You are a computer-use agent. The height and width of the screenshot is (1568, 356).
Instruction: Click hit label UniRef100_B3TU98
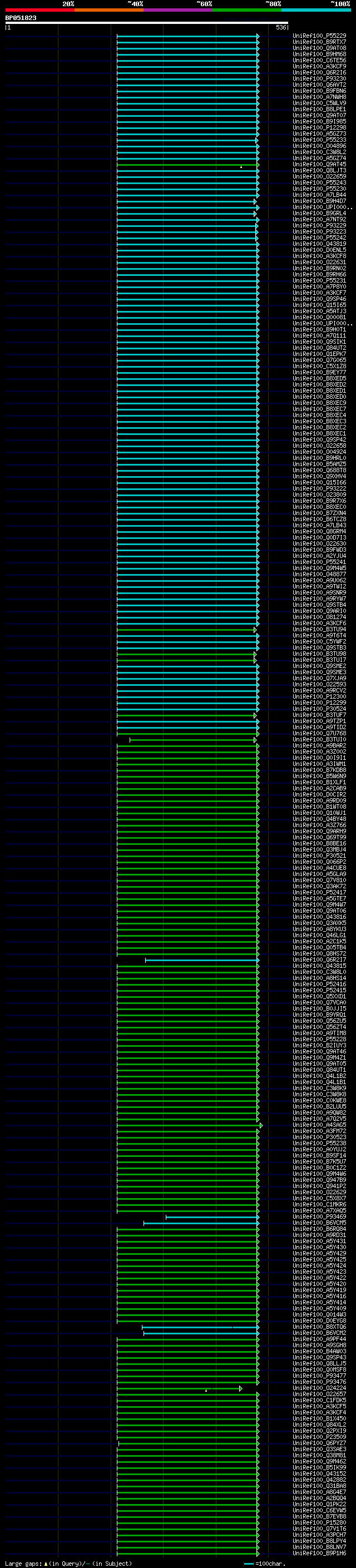click(x=319, y=654)
